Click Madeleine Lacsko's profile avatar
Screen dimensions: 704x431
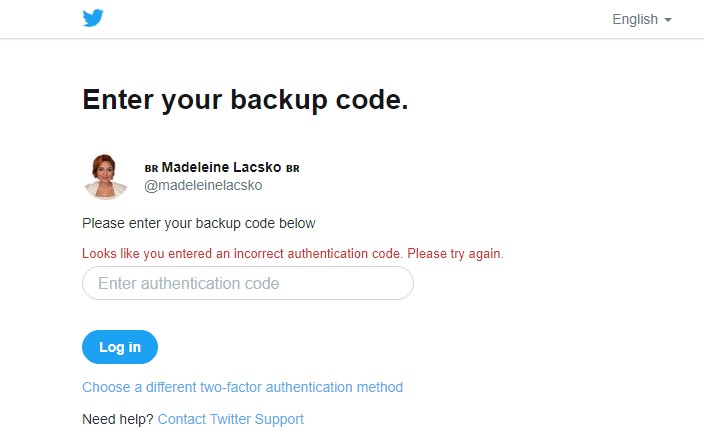(x=105, y=176)
